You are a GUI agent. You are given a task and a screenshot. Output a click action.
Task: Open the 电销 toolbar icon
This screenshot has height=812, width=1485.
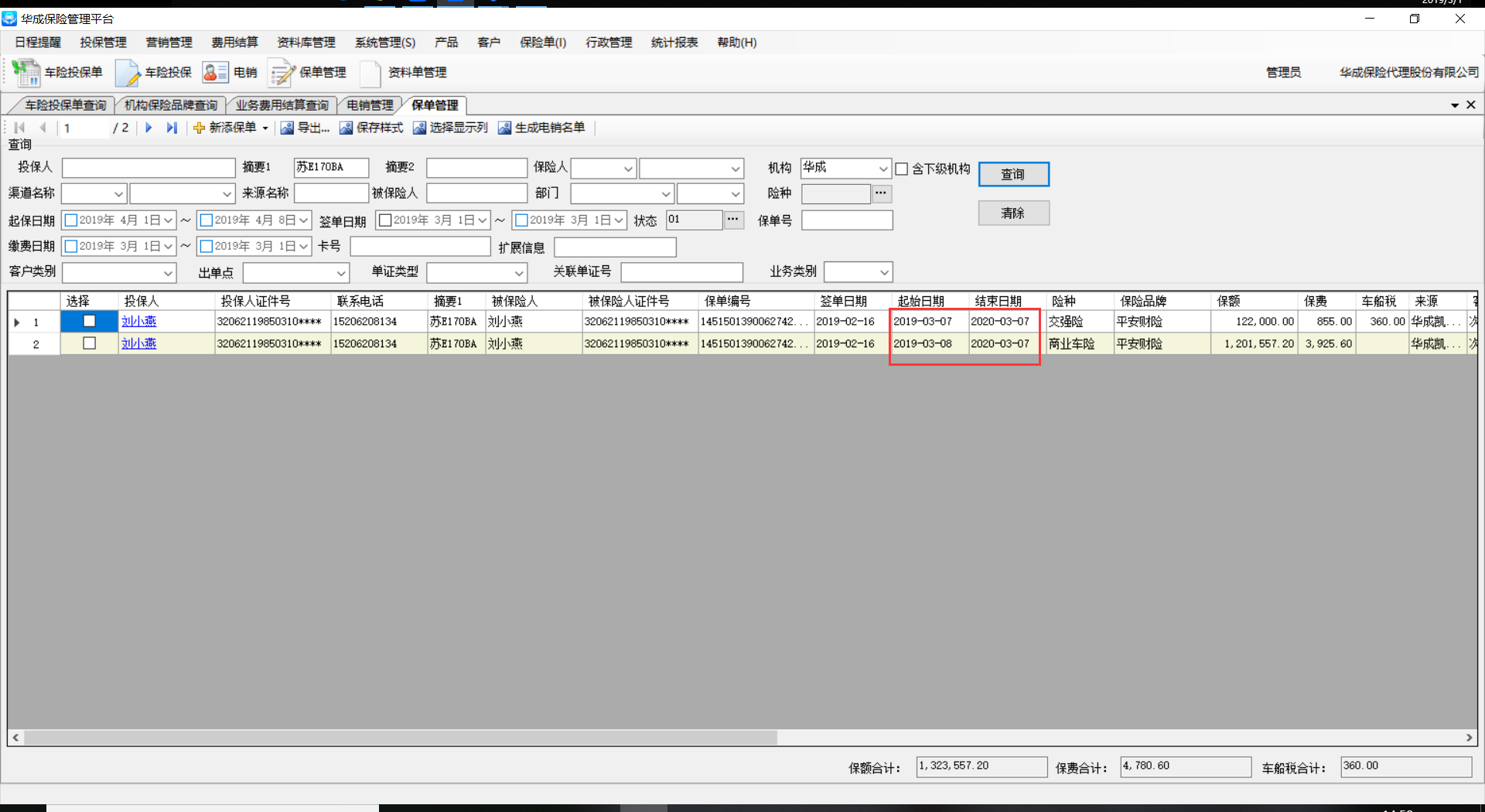point(215,73)
